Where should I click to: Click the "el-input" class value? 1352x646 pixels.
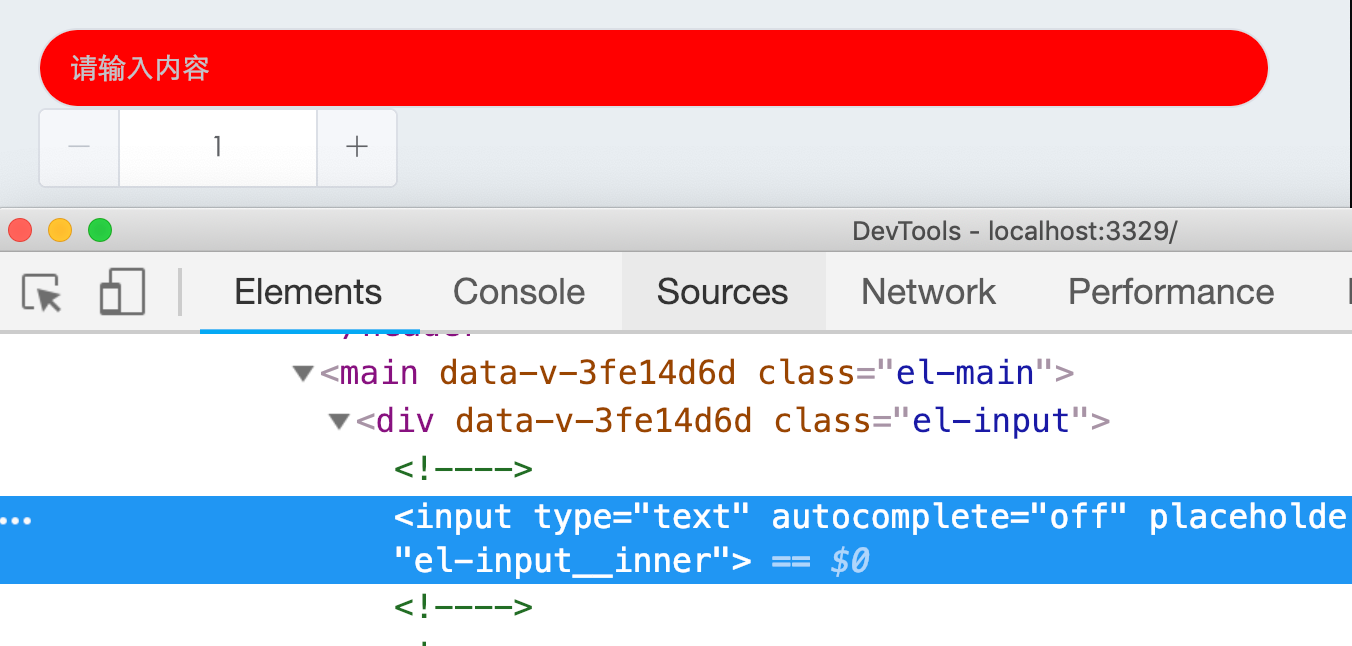click(991, 421)
